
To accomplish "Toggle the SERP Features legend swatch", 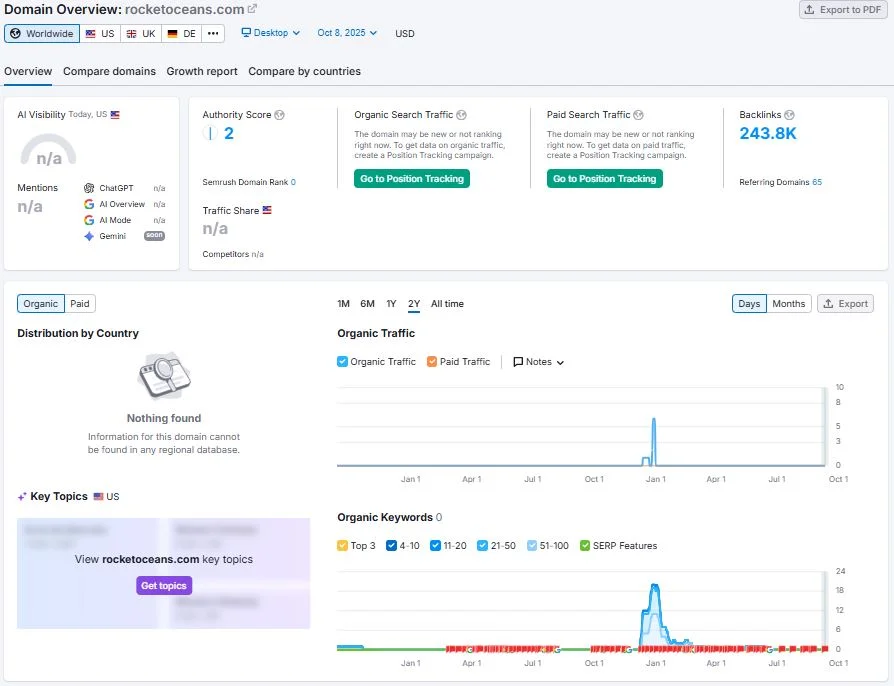I will click(585, 546).
